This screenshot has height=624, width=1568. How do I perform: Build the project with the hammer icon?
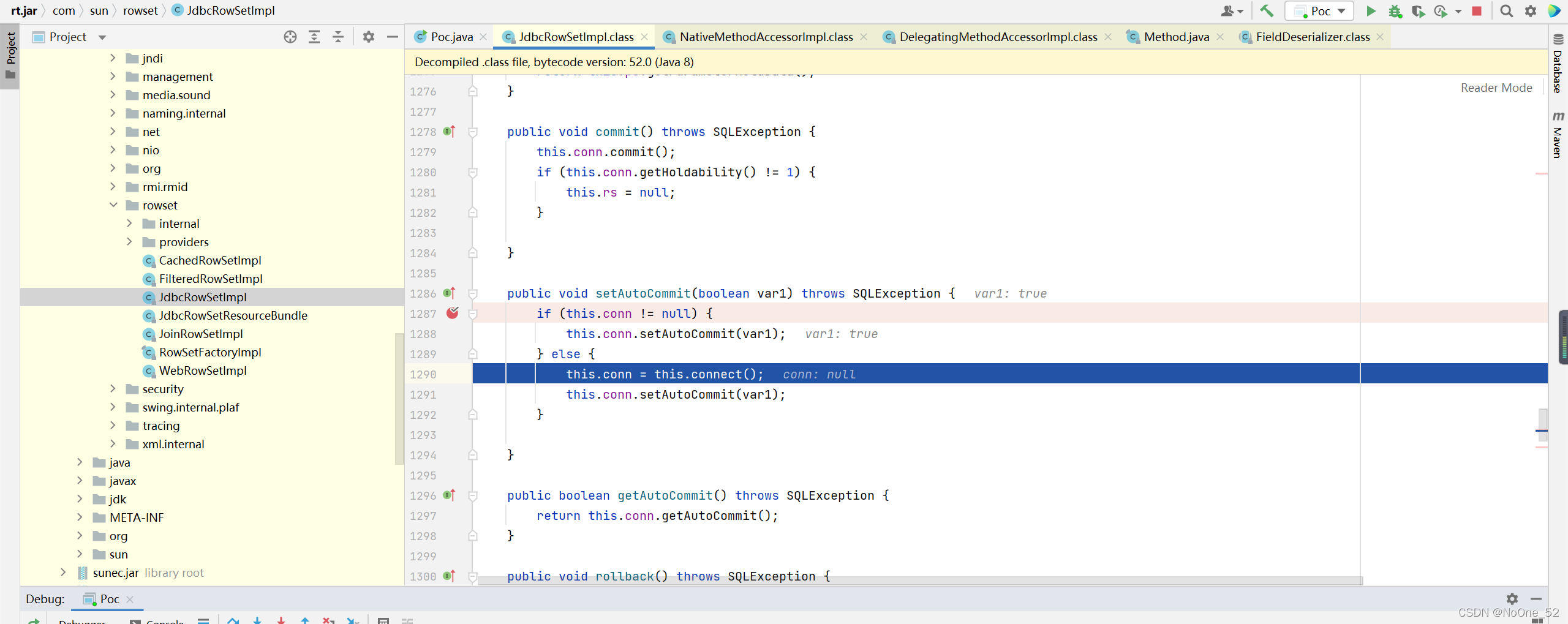(x=1266, y=11)
